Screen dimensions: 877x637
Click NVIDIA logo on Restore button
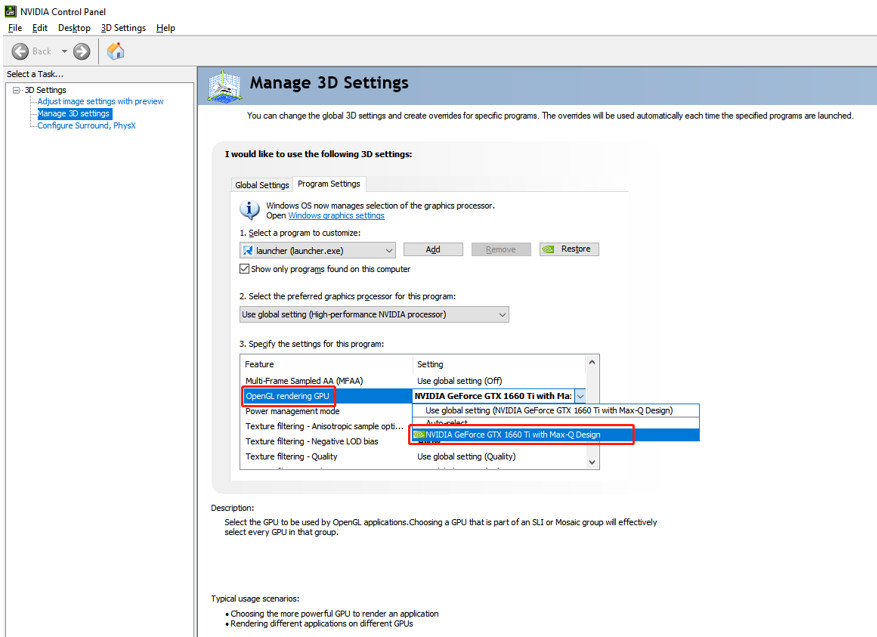(x=549, y=249)
